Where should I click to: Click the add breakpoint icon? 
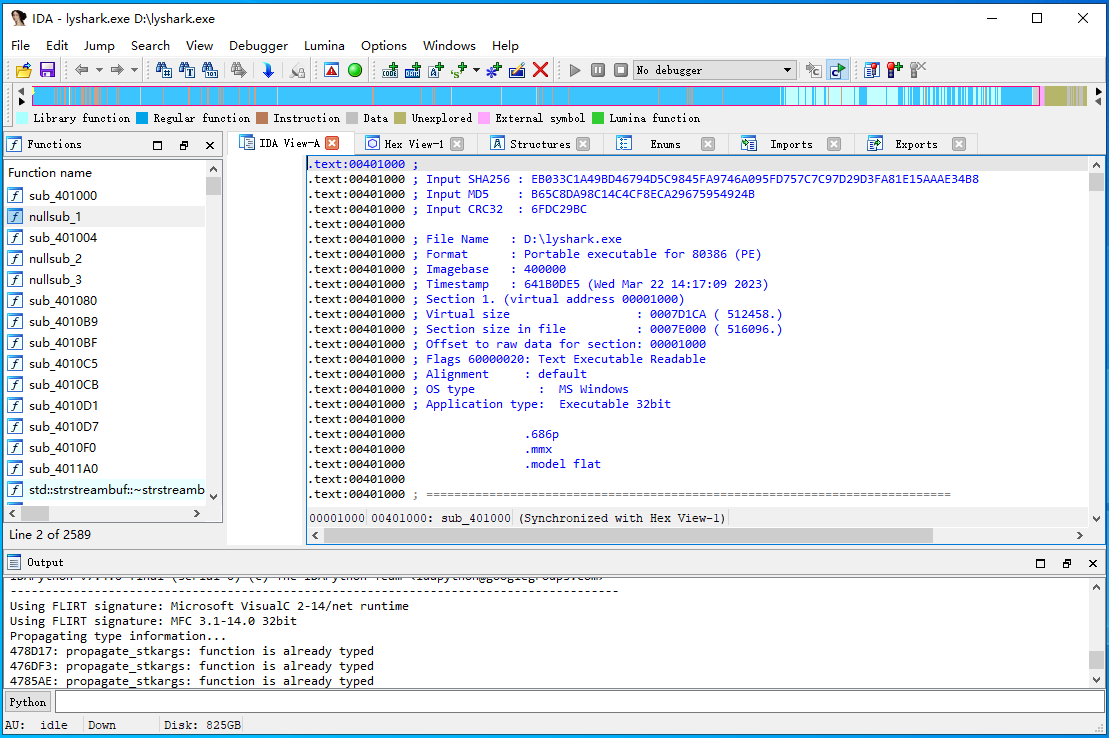coord(894,70)
